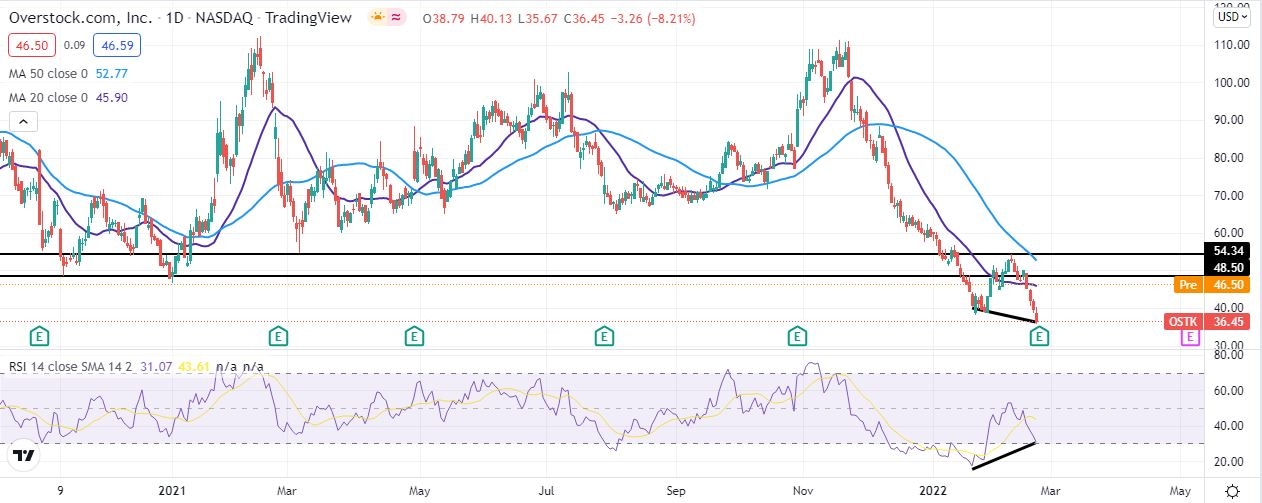The image size is (1262, 503).
Task: Click the 110.00 price axis label
Action: click(1230, 45)
